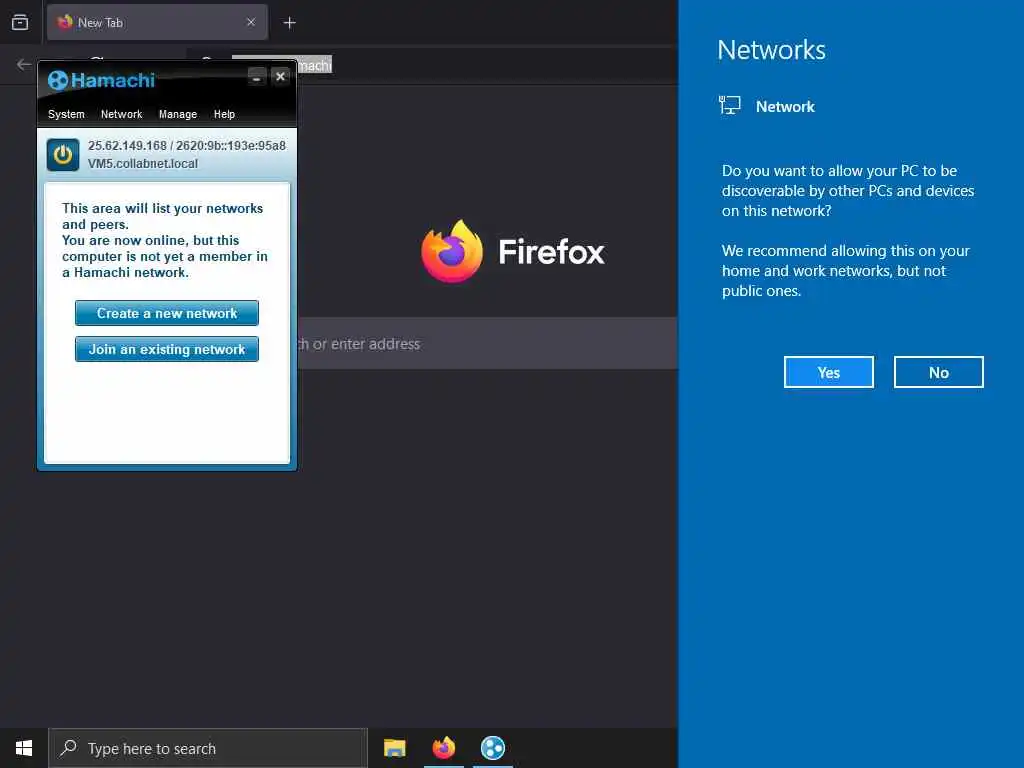Viewport: 1024px width, 768px height.
Task: Open a new Firefox tab with plus
Action: [x=289, y=23]
